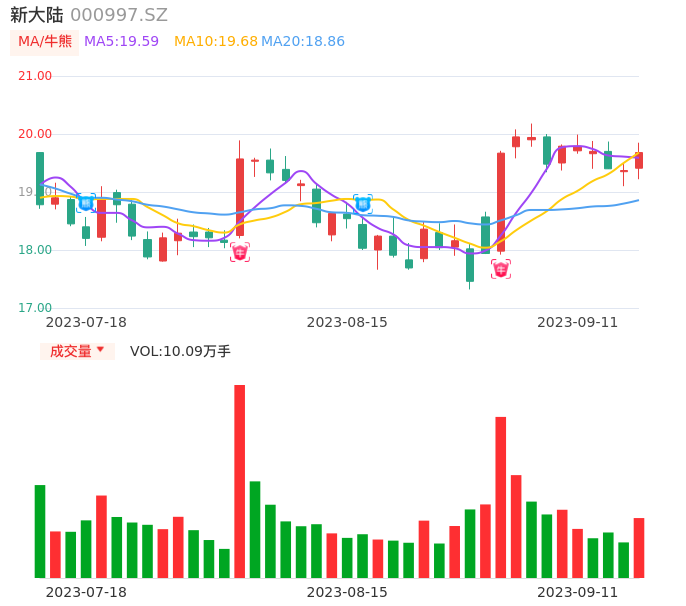Viewport: 686px width, 606px height.
Task: Click the large red candlestick rising to 19.70
Action: point(501,201)
